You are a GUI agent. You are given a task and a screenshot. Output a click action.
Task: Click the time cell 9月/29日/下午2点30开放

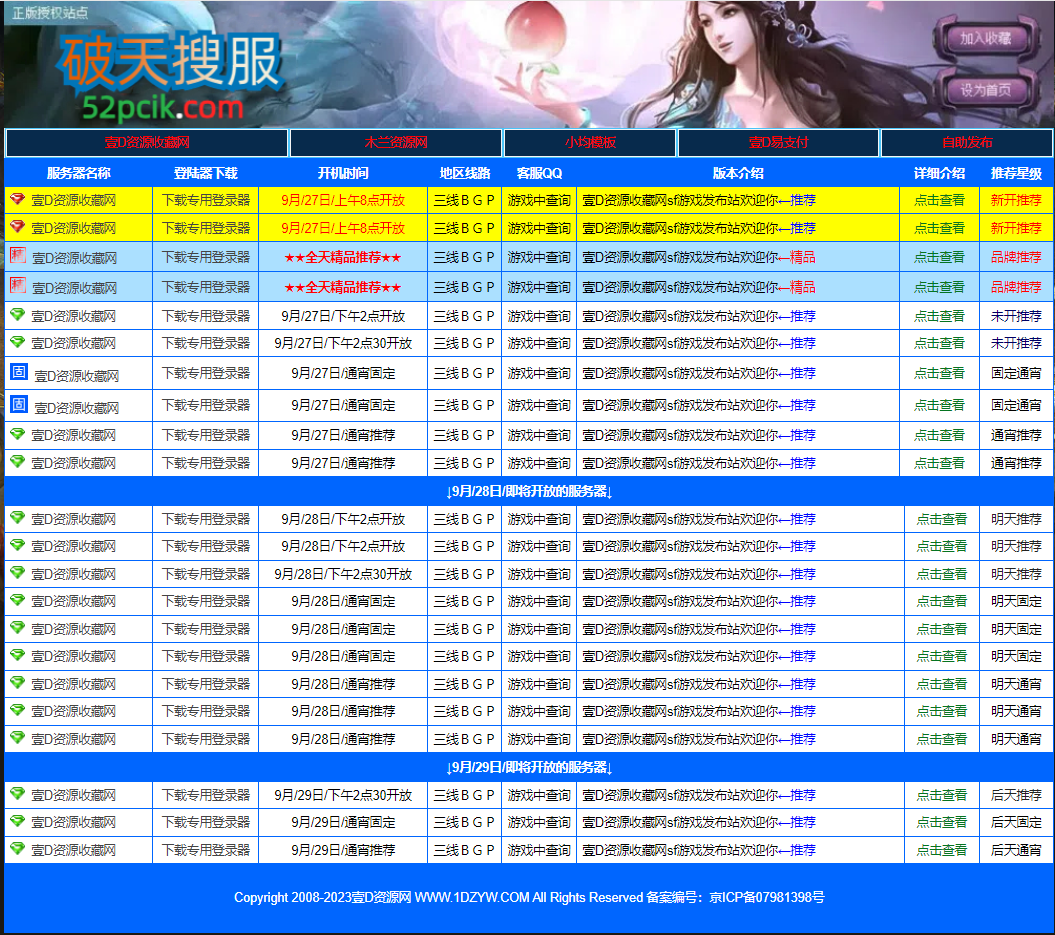[x=343, y=795]
